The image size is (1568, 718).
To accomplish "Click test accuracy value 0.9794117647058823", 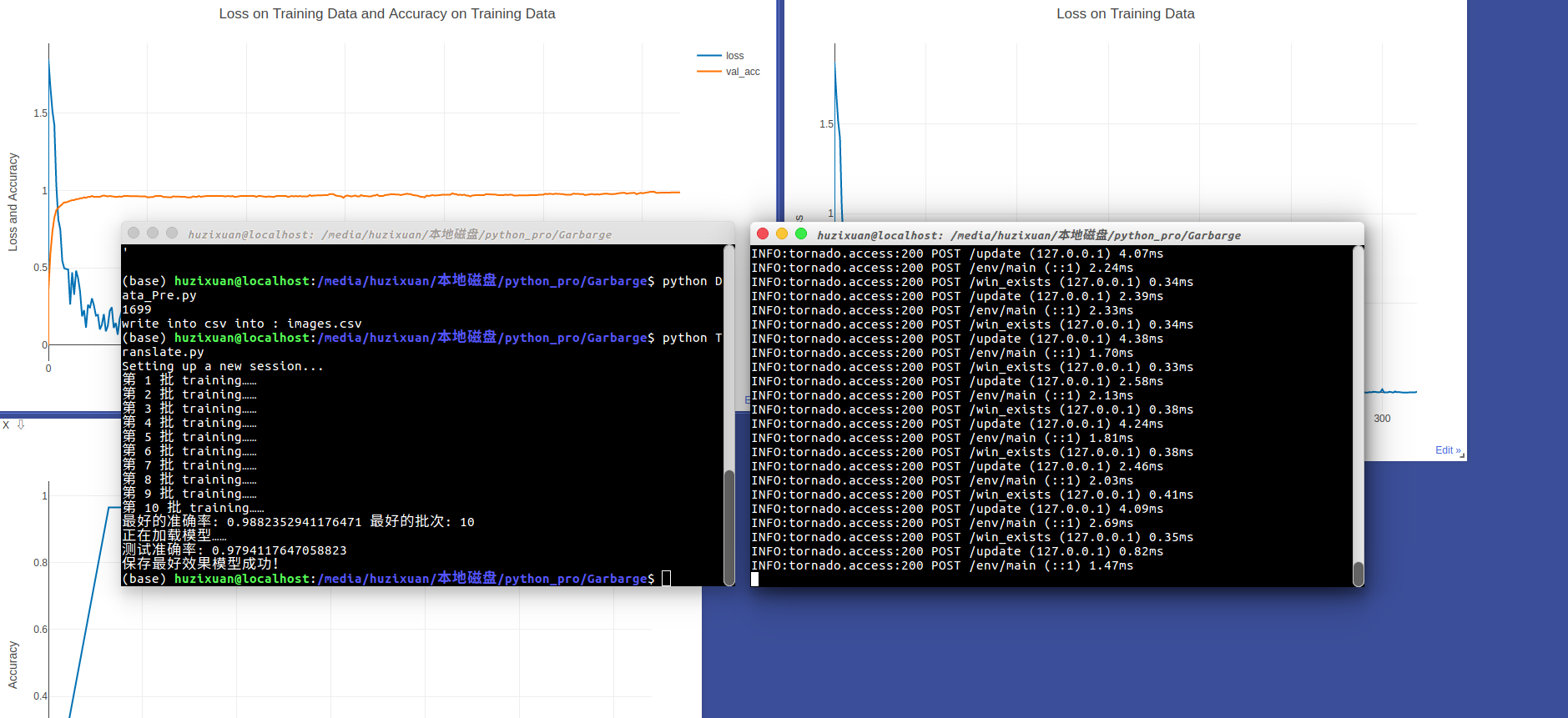I will (280, 550).
